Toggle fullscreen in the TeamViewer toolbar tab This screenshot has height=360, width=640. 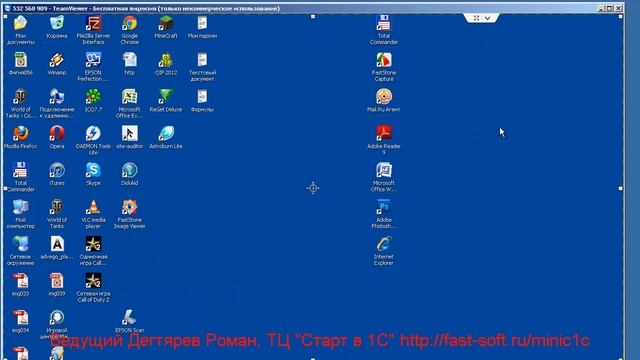point(476,18)
